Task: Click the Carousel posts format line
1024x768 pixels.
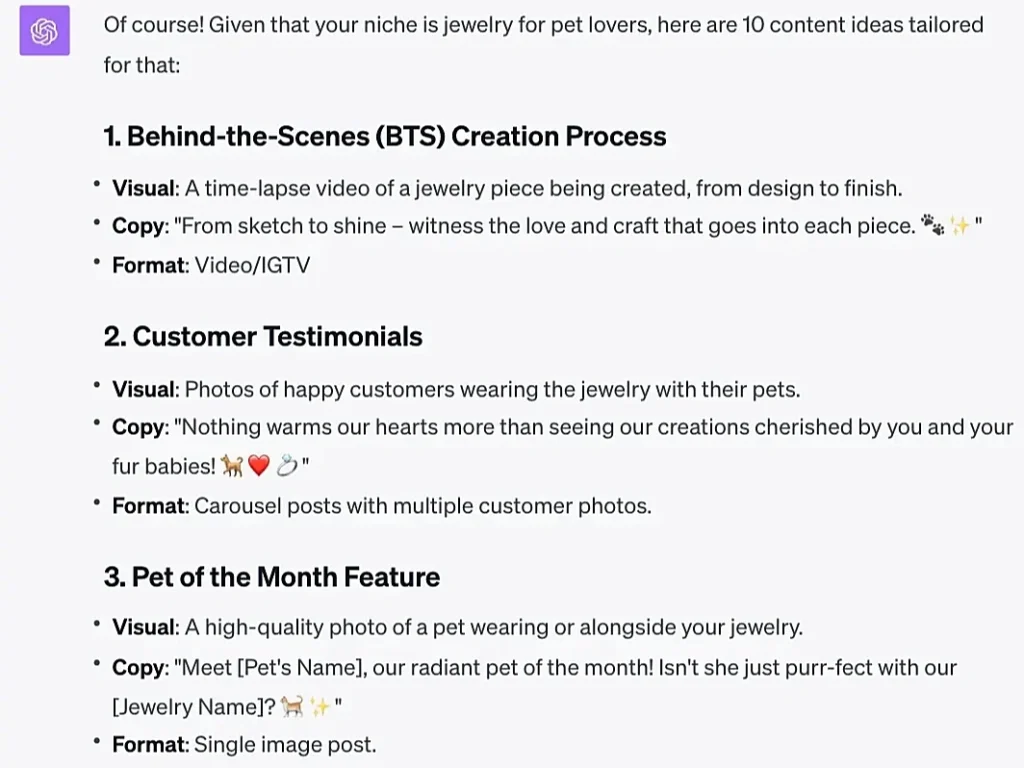Action: coord(381,506)
